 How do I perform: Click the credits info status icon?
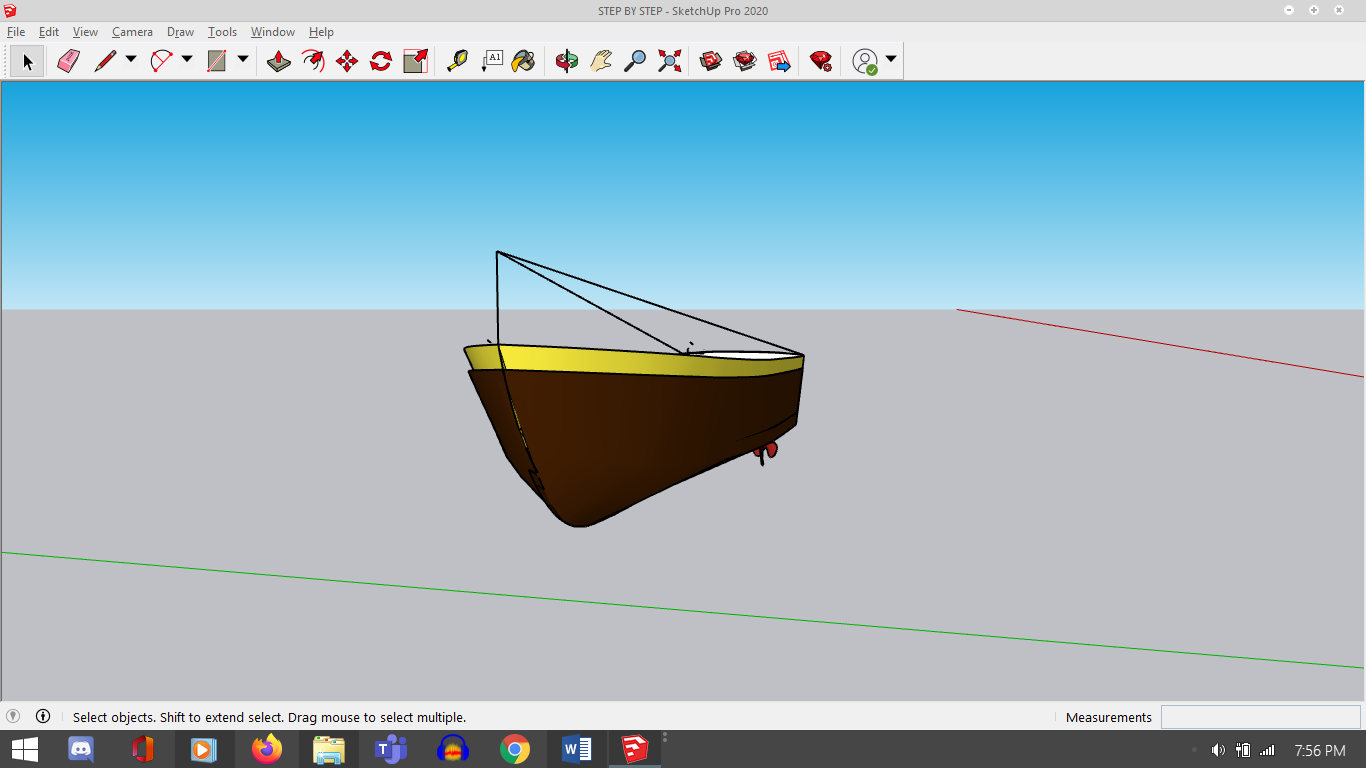click(x=43, y=716)
